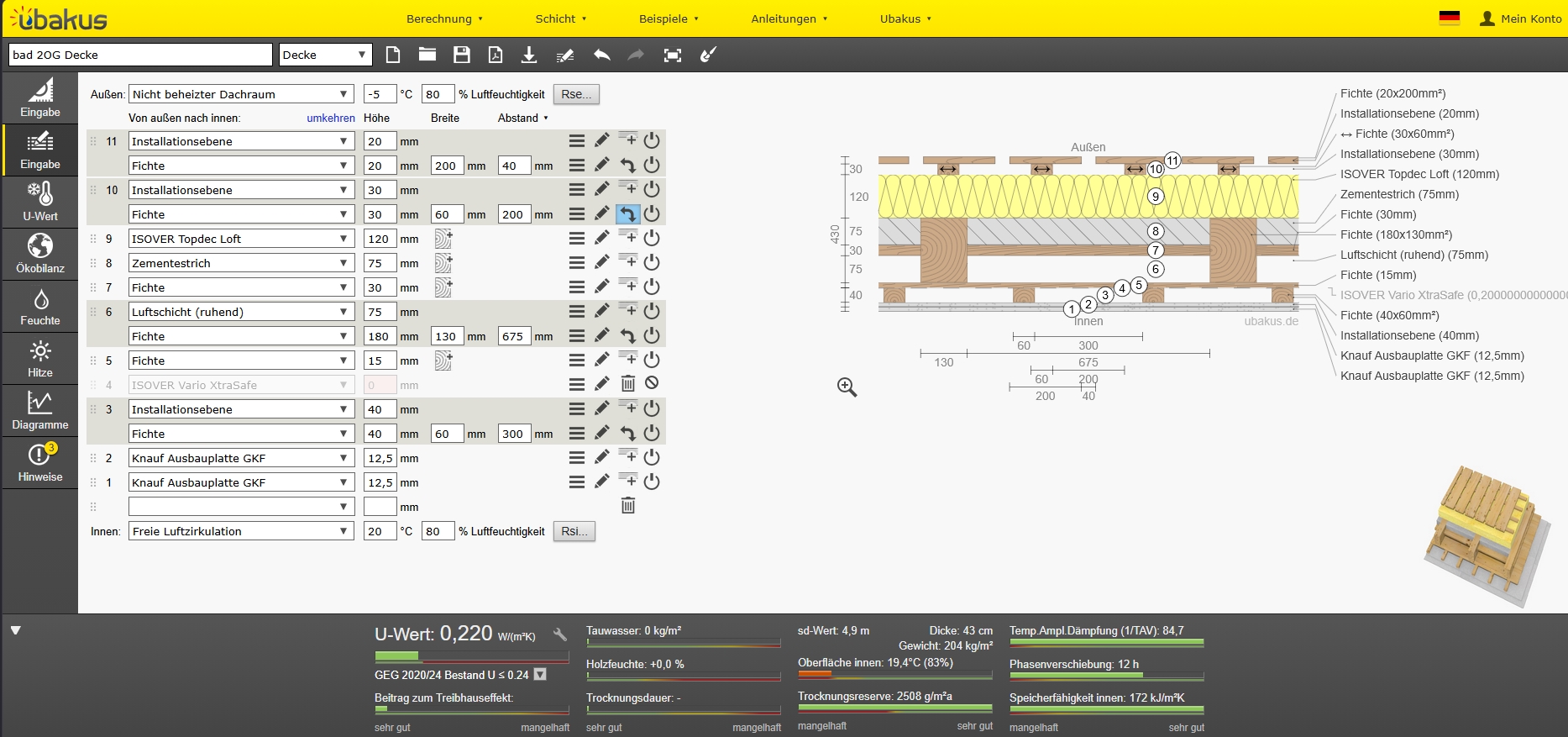Open the Anleitungen menu

pyautogui.click(x=789, y=18)
